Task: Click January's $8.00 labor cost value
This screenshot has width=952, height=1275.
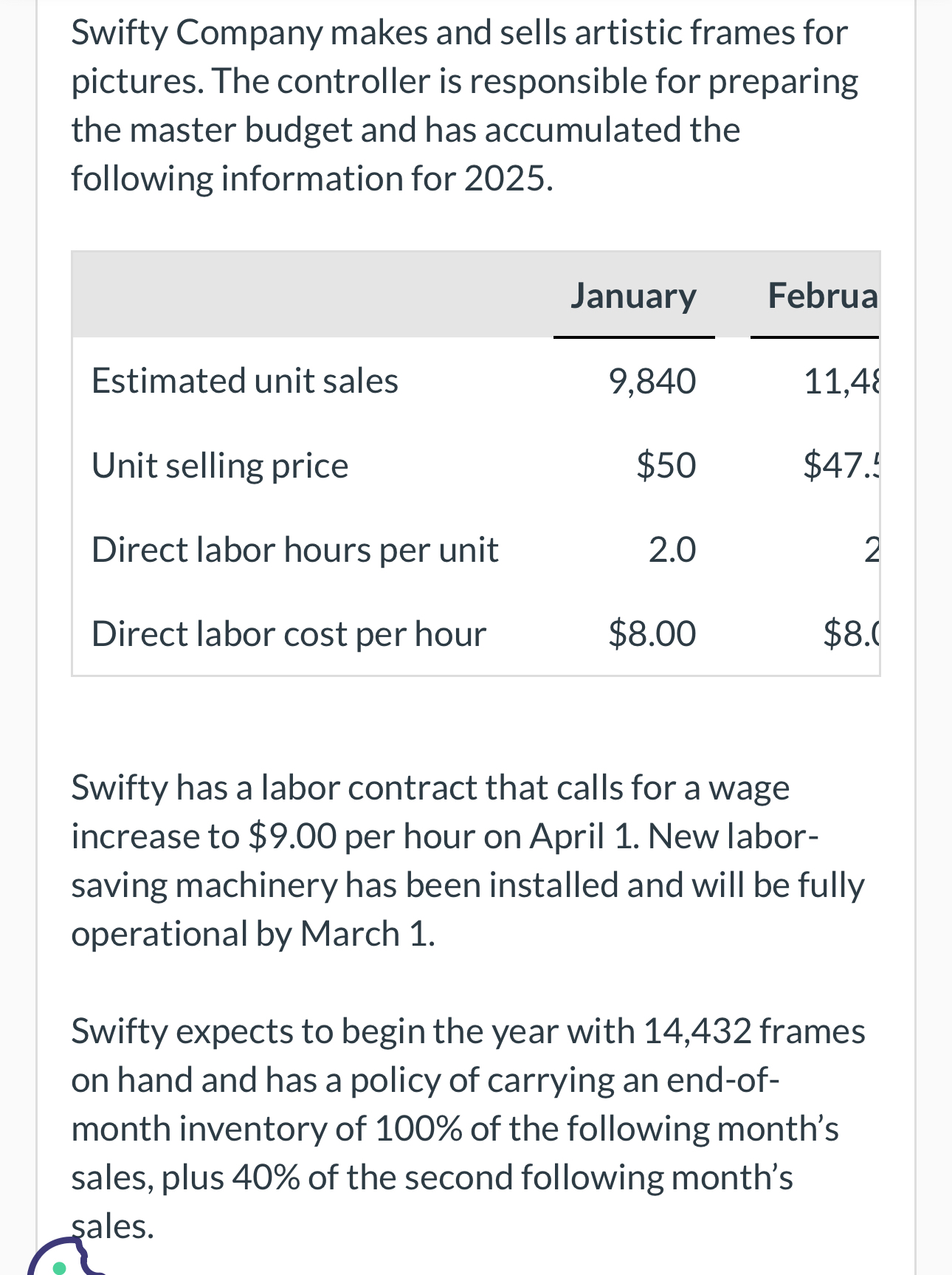Action: point(652,634)
